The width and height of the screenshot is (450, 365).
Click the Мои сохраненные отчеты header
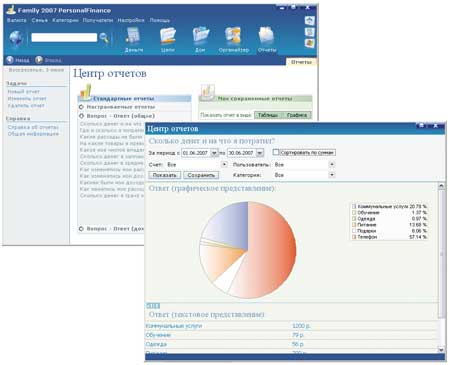tap(255, 99)
